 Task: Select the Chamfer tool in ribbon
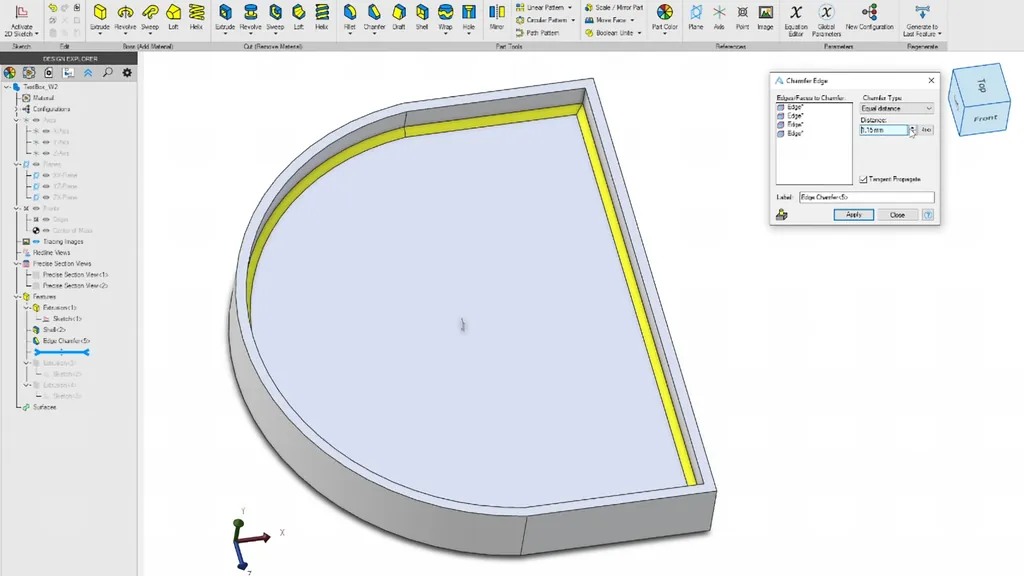tap(374, 18)
